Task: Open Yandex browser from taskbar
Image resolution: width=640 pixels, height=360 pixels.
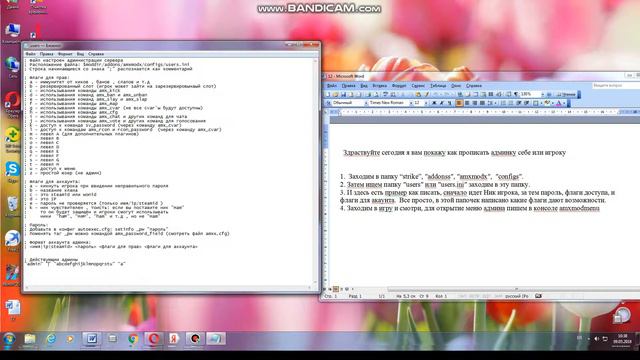Action: pyautogui.click(x=174, y=339)
